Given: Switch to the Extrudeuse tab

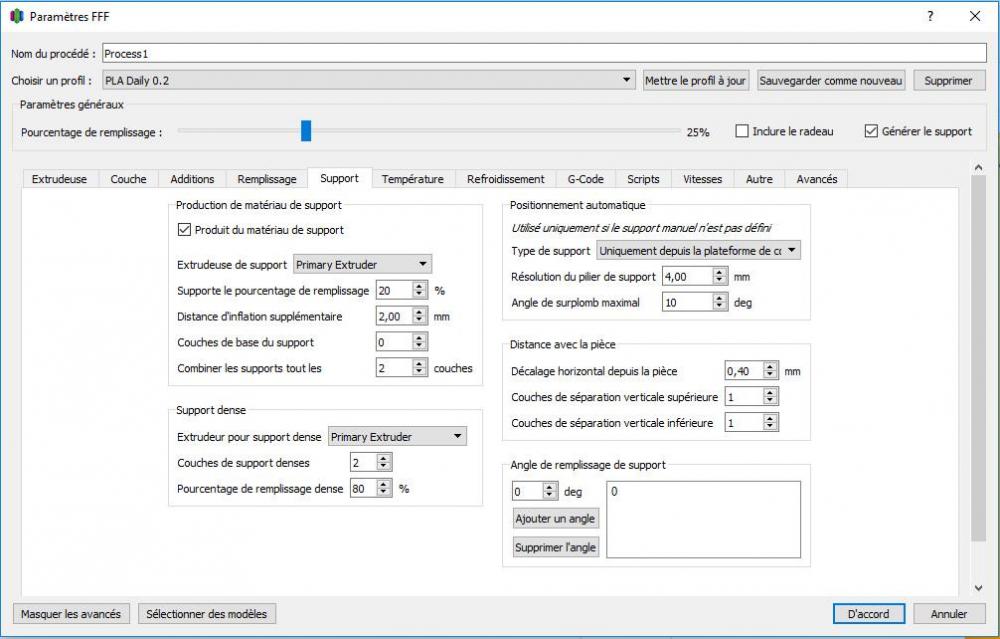Looking at the screenshot, I should (59, 179).
